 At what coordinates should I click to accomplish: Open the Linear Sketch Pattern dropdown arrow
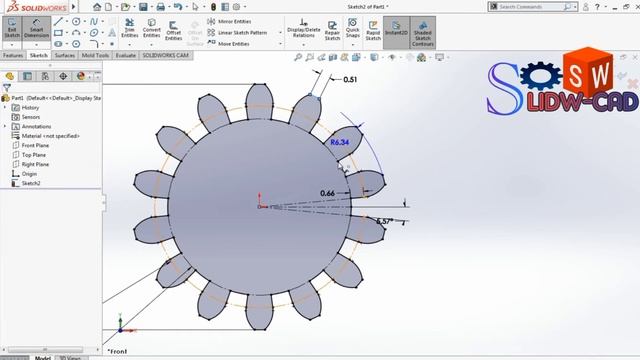280,33
